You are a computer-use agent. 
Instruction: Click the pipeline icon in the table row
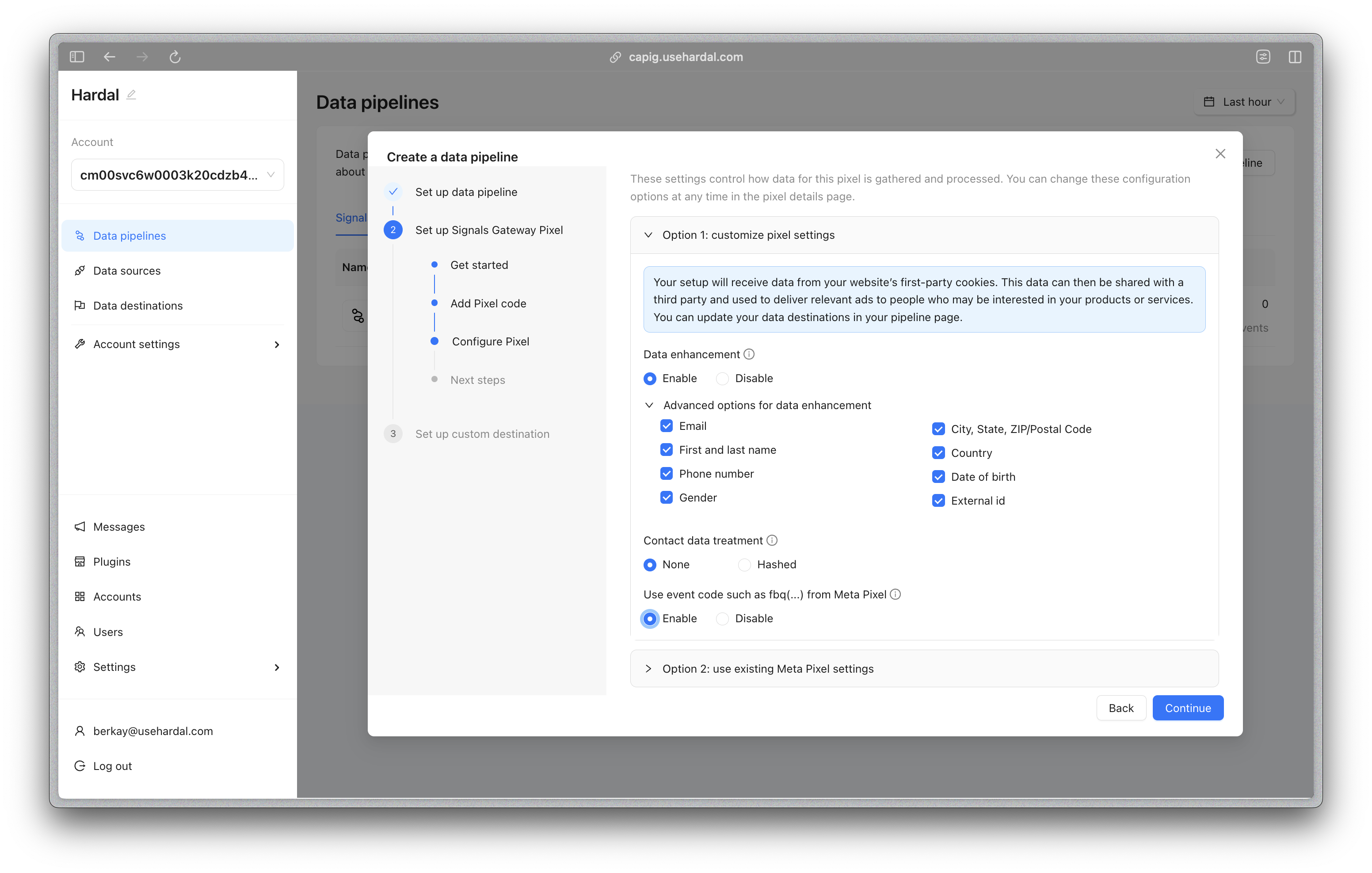coord(358,315)
